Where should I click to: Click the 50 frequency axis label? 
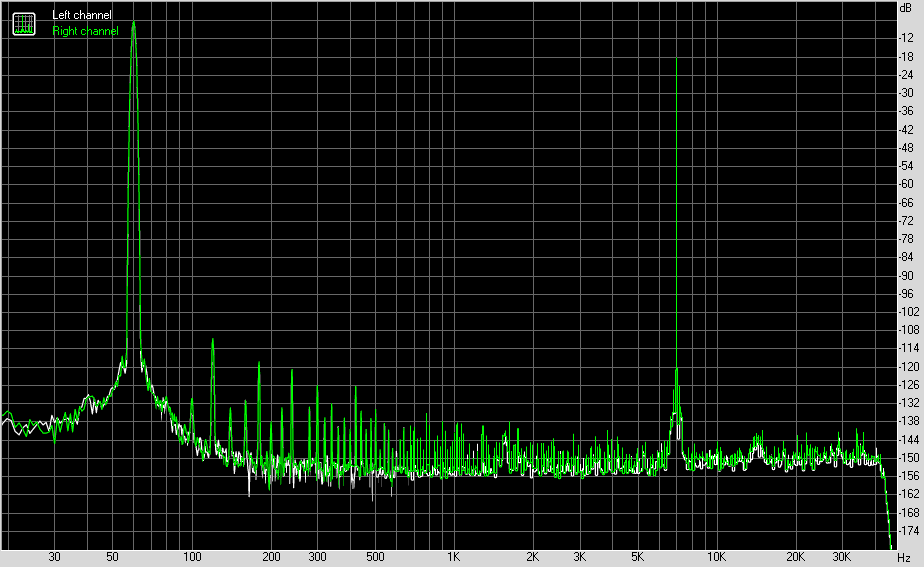pyautogui.click(x=113, y=557)
